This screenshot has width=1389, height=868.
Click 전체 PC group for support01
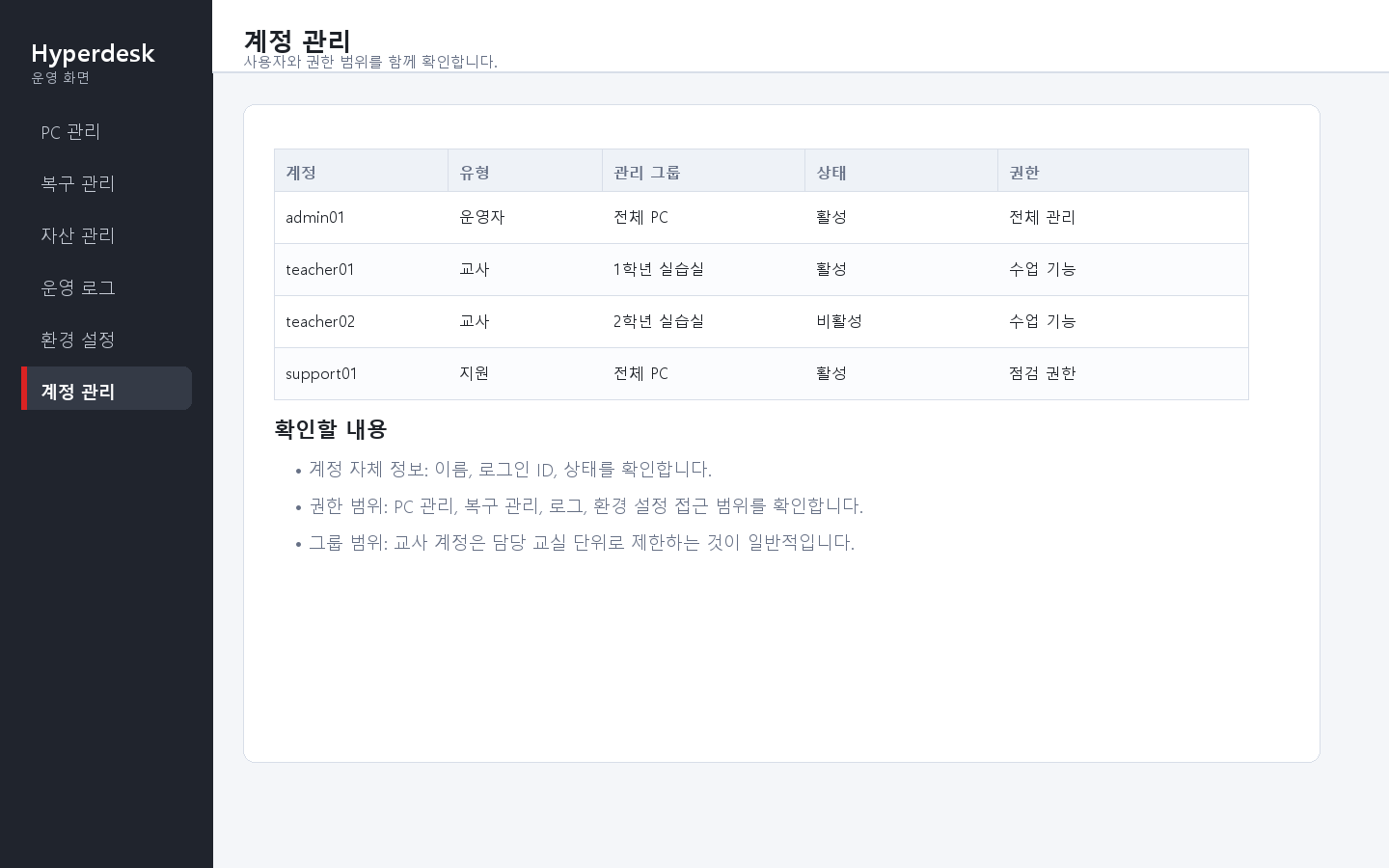click(704, 374)
